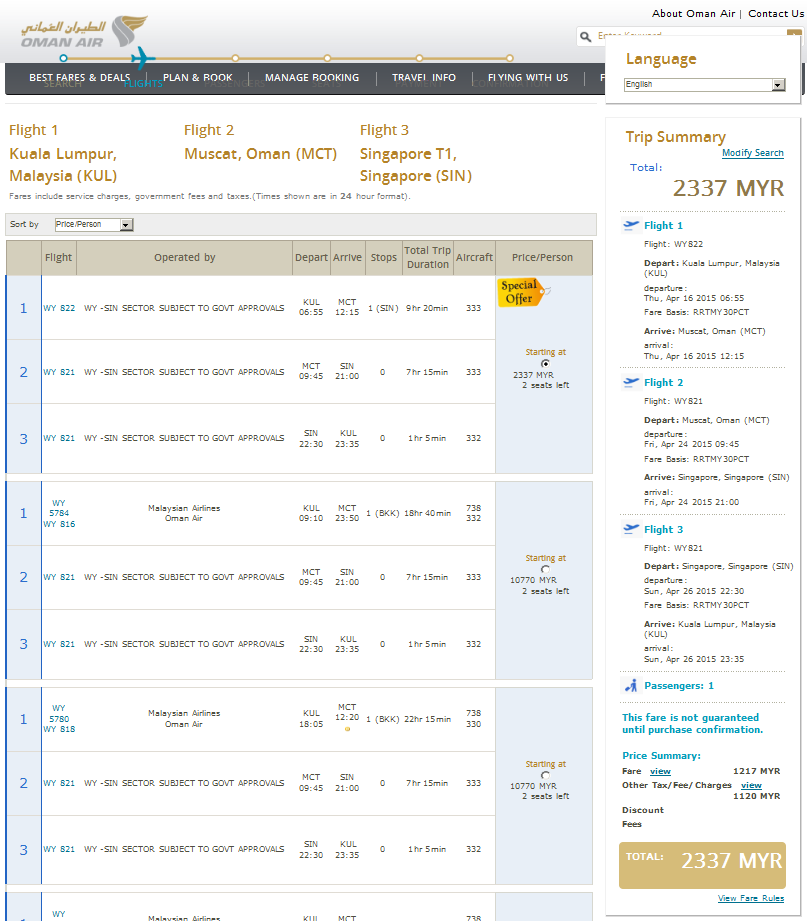This screenshot has width=807, height=921.
Task: Open the Sort by Price/Person dropdown
Action: (94, 224)
